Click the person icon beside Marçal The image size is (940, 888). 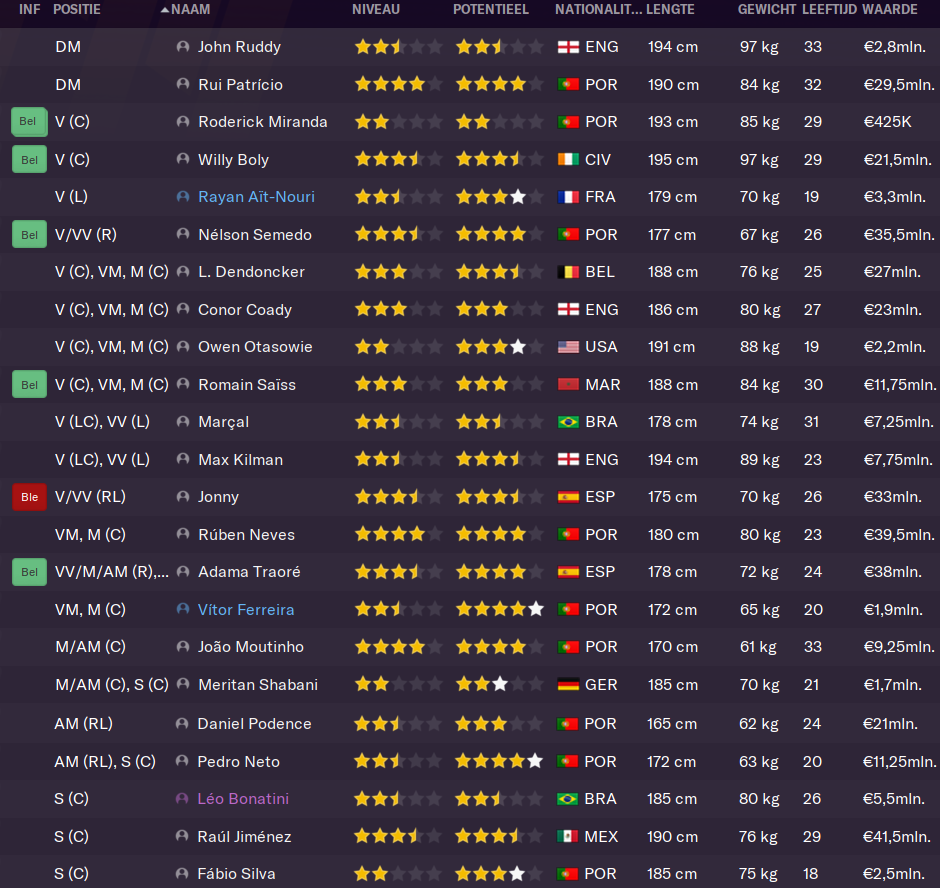coord(183,422)
